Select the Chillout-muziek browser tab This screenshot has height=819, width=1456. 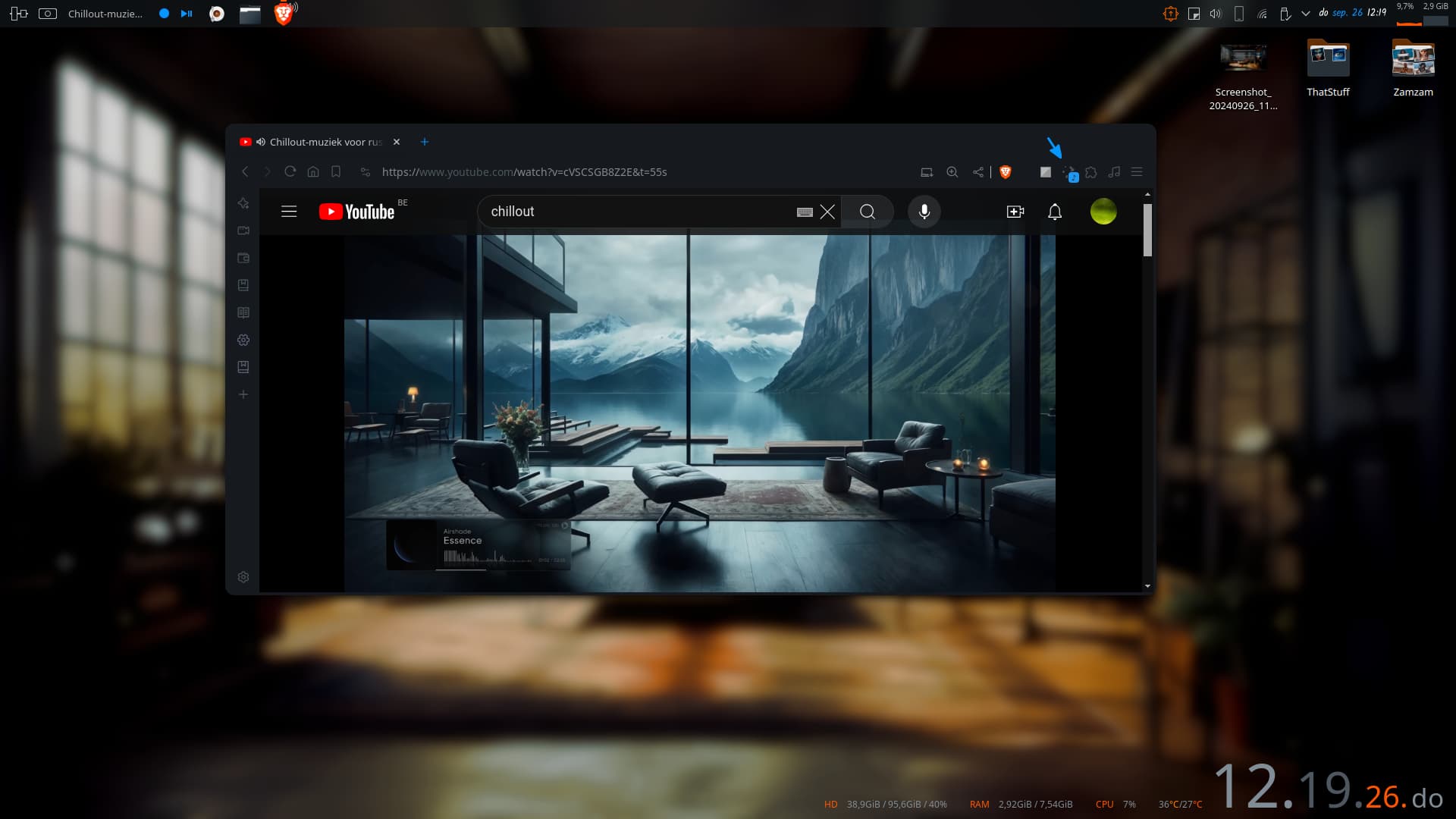coord(326,142)
